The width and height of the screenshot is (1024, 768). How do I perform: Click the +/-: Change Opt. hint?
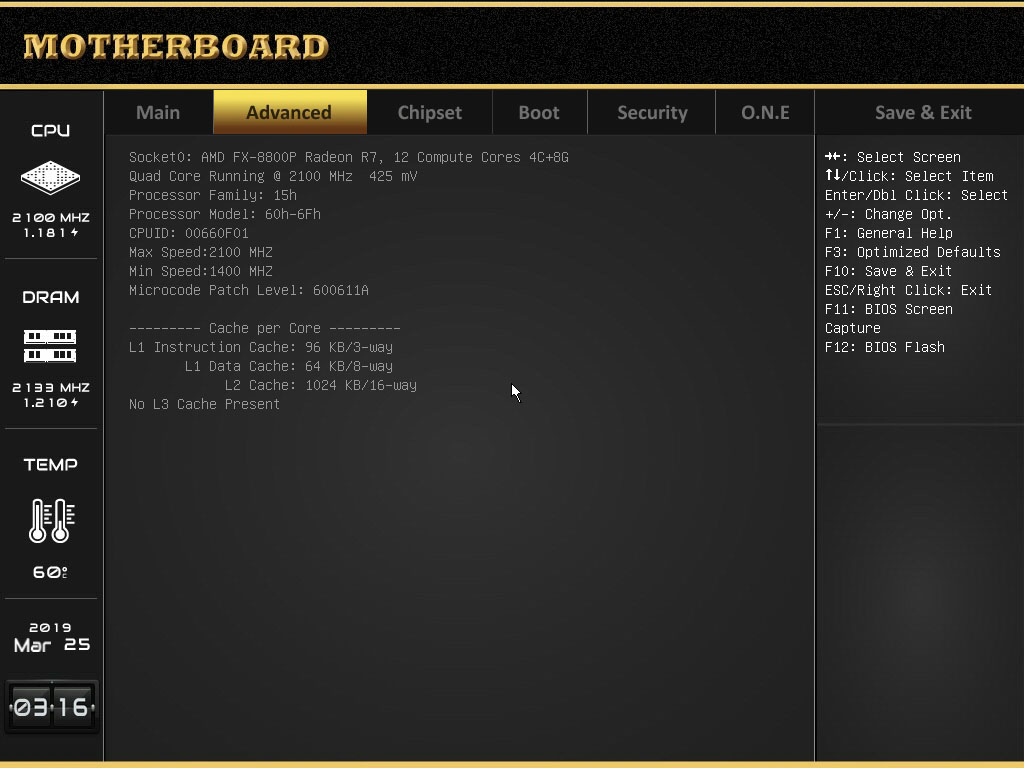[888, 214]
